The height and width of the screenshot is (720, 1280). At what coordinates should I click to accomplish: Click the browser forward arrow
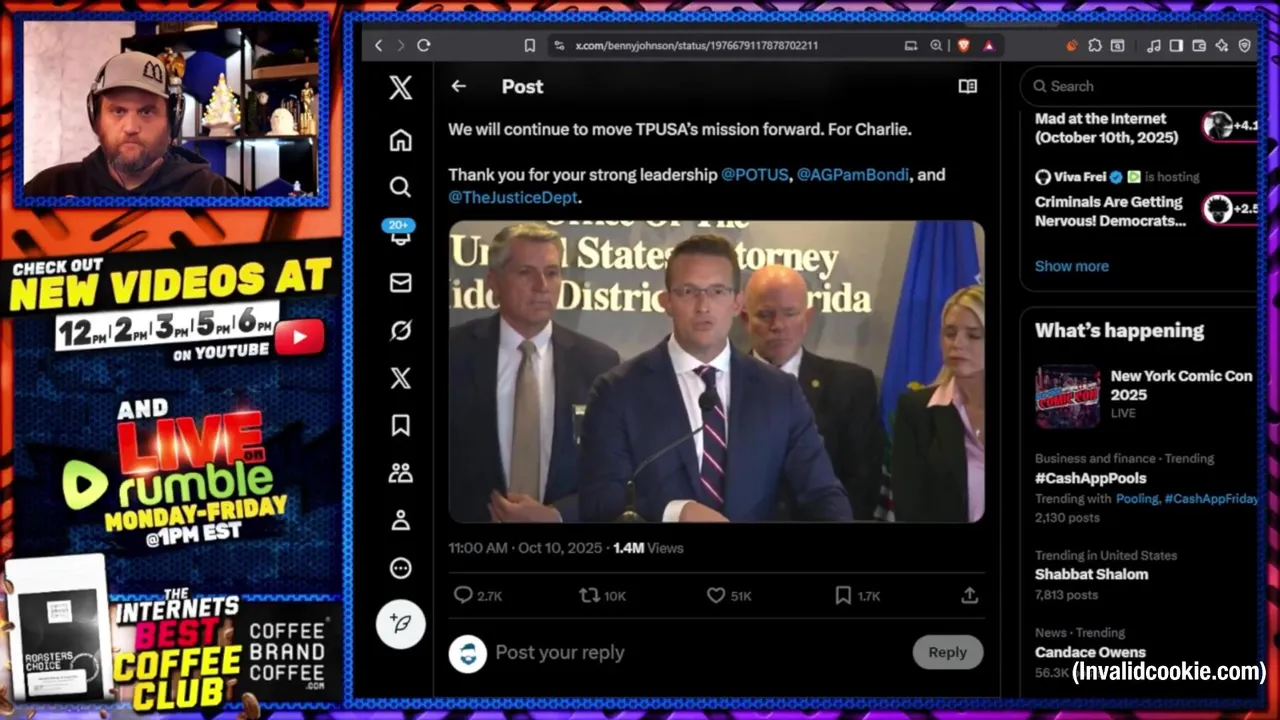pos(400,45)
